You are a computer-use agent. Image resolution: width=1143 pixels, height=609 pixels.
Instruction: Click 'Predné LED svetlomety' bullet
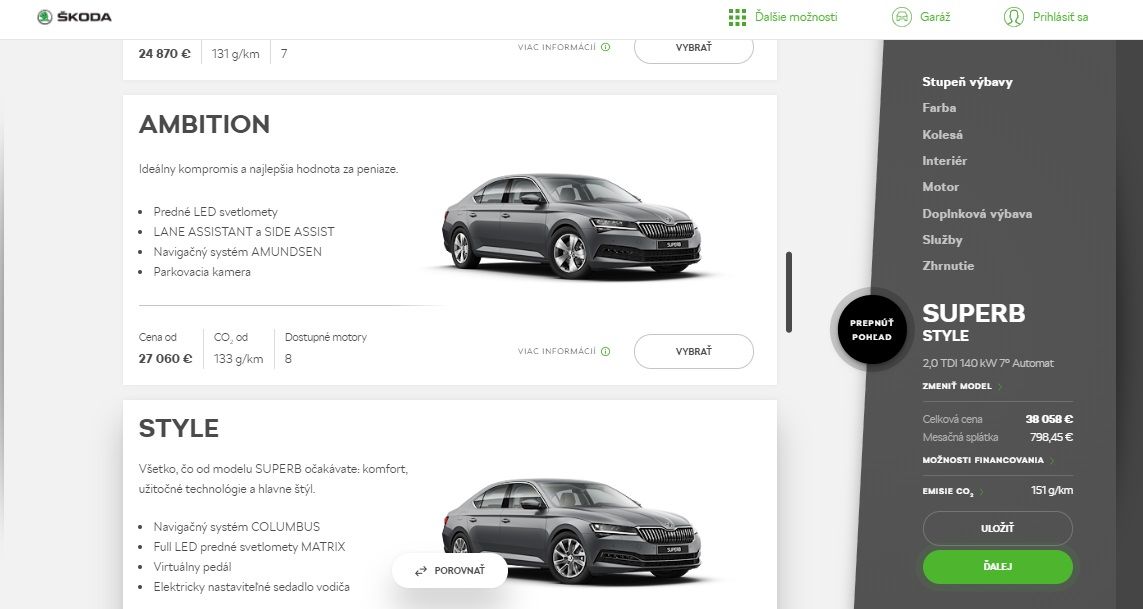(x=216, y=212)
